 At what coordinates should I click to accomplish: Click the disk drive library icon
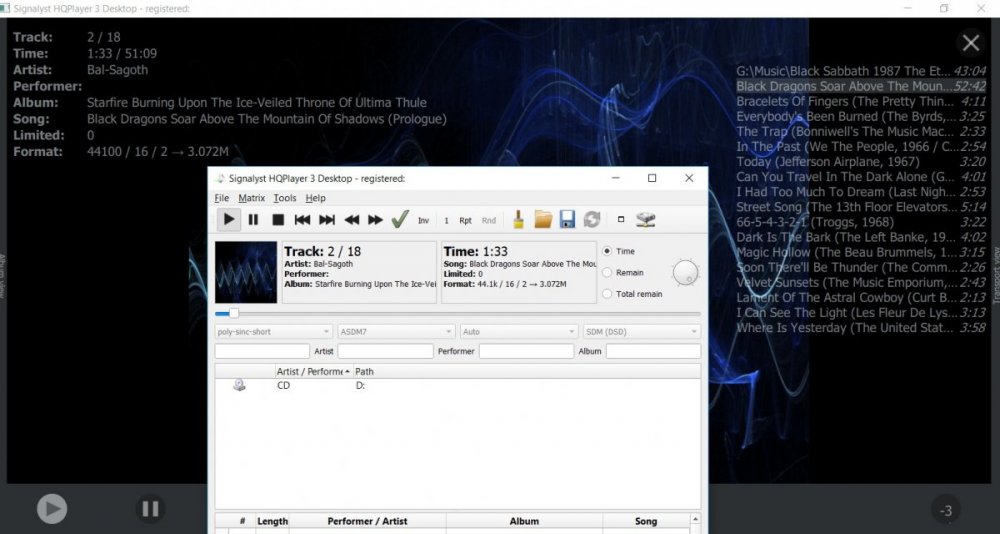[x=646, y=220]
